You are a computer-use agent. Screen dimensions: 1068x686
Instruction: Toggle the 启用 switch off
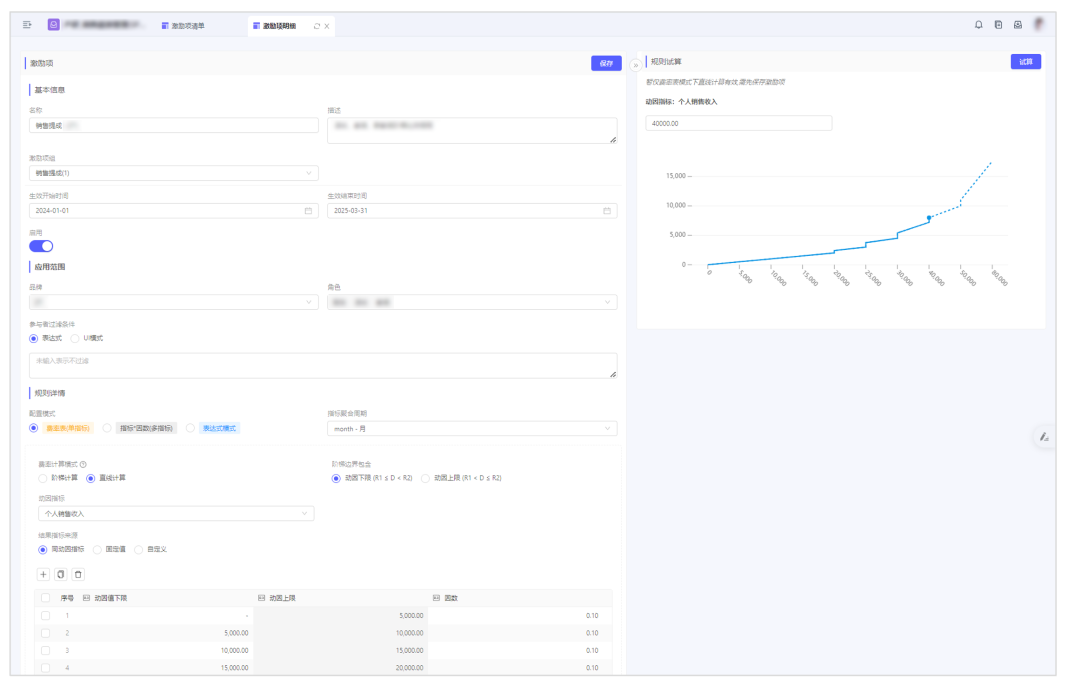41,246
